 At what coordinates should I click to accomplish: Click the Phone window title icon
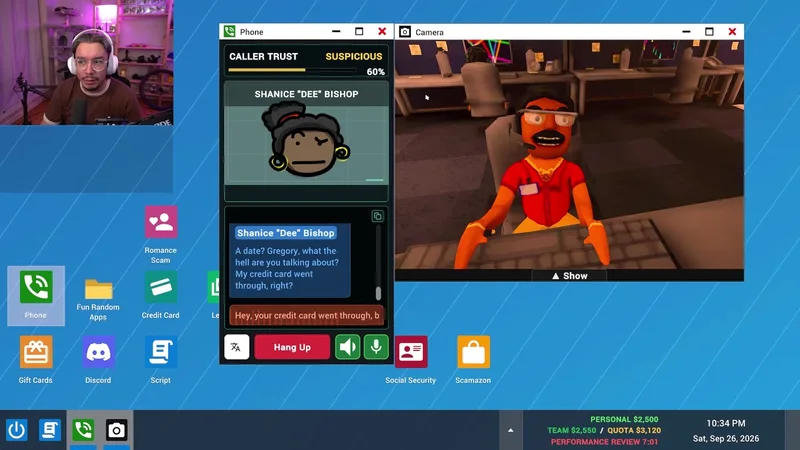[230, 32]
